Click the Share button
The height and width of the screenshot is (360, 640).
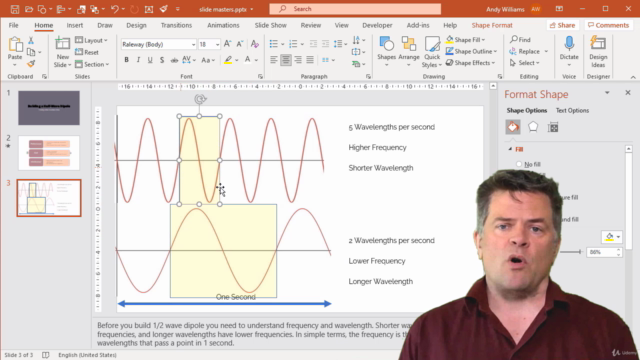[562, 25]
